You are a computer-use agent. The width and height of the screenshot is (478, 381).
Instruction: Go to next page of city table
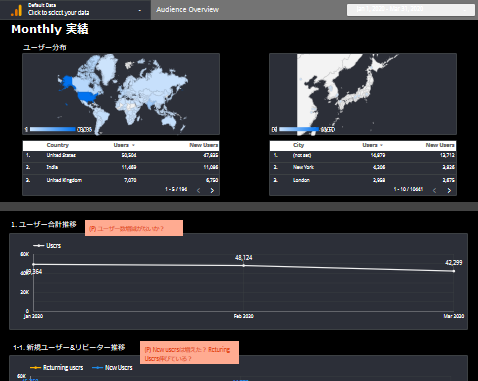point(449,190)
